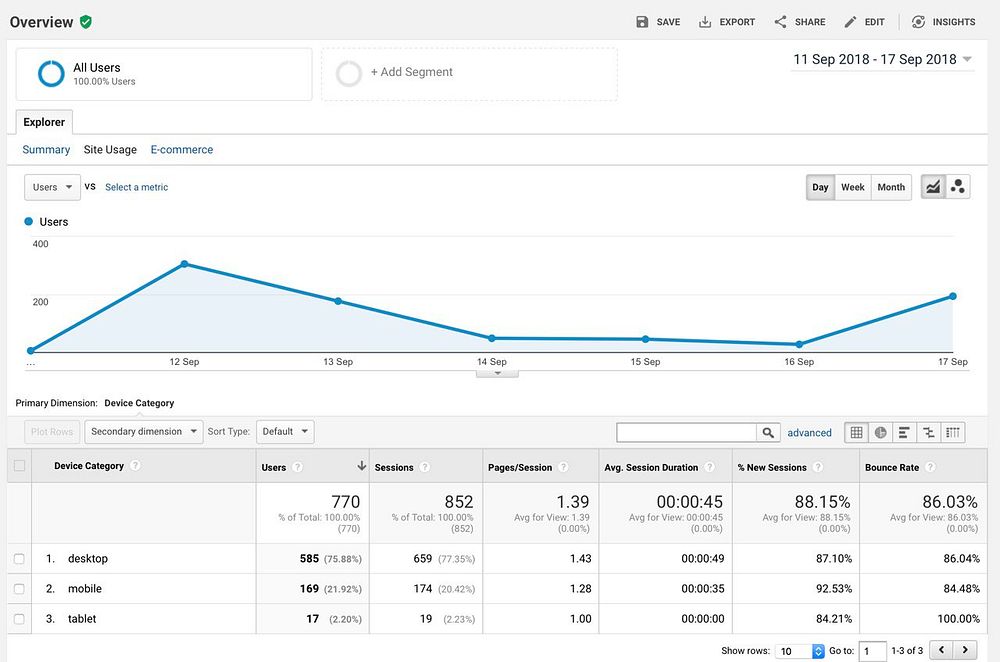
Task: Click help icon beside % New Sessions
Action: coord(818,467)
